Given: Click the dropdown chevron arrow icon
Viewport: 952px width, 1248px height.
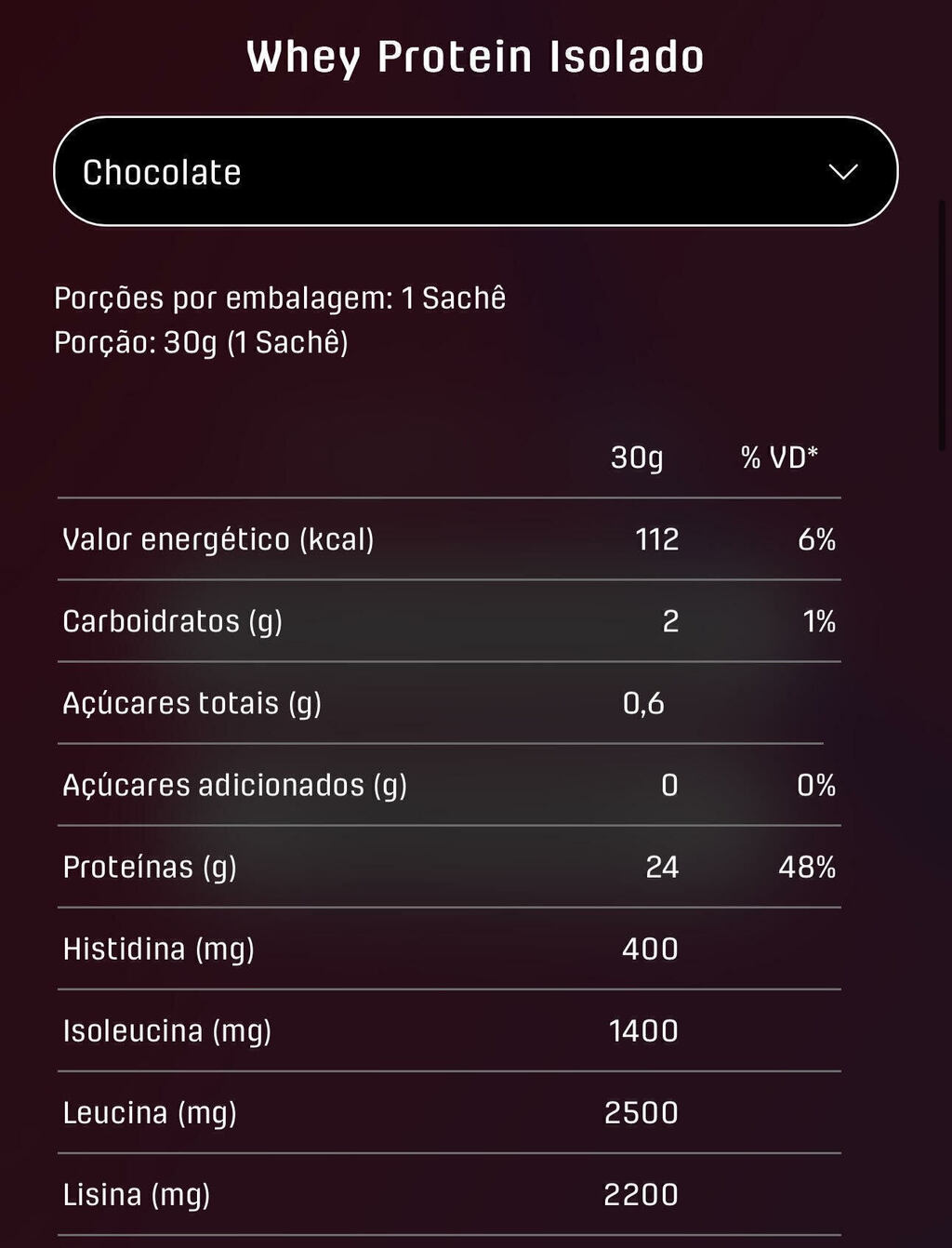Looking at the screenshot, I should pos(842,172).
